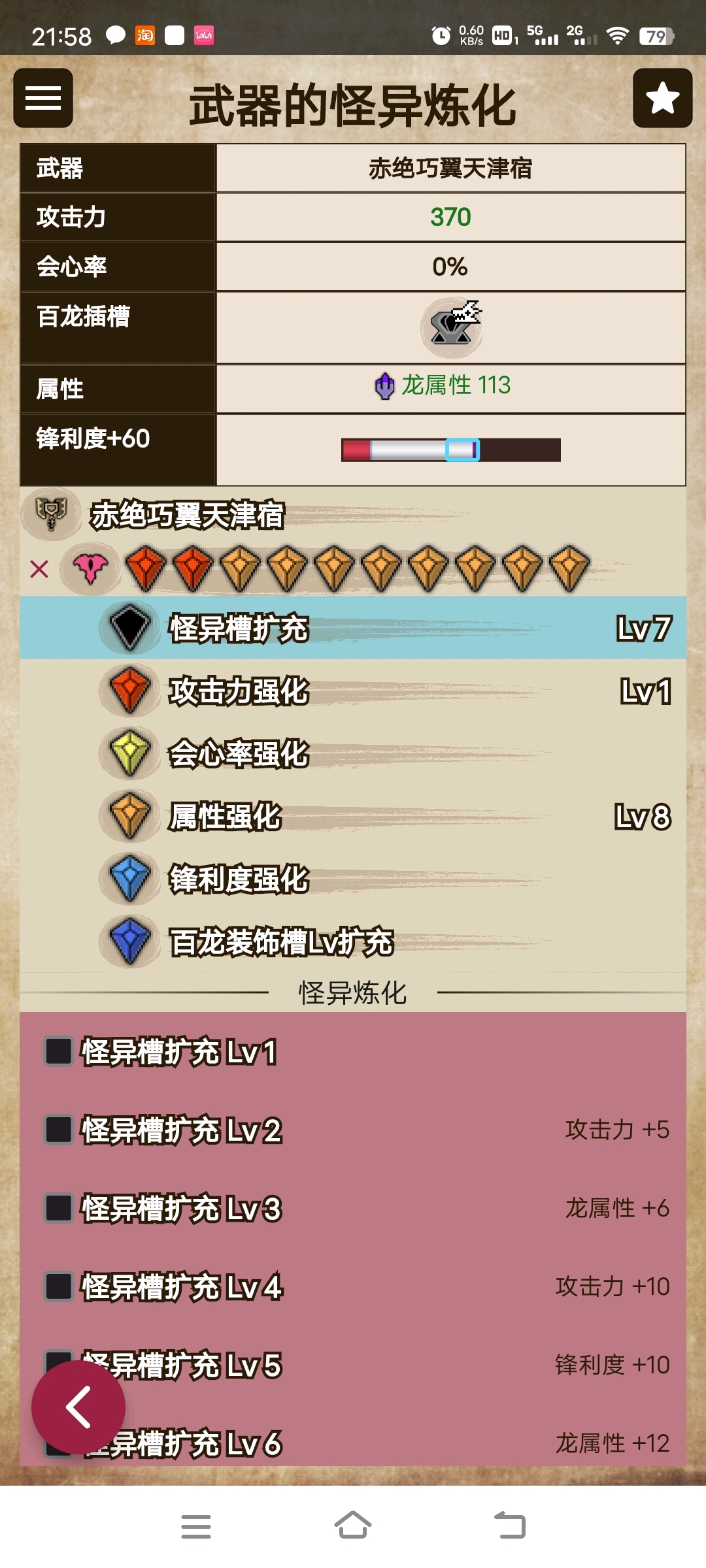Check 怪异槽扩充 Lv1 checkbox
The image size is (706, 1568).
click(59, 1051)
